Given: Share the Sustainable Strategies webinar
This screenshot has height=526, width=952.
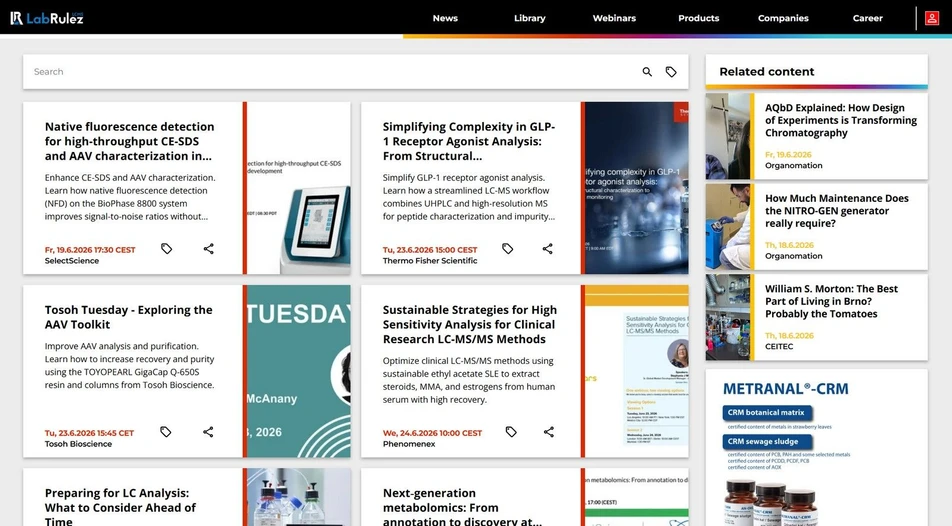Looking at the screenshot, I should click(549, 432).
